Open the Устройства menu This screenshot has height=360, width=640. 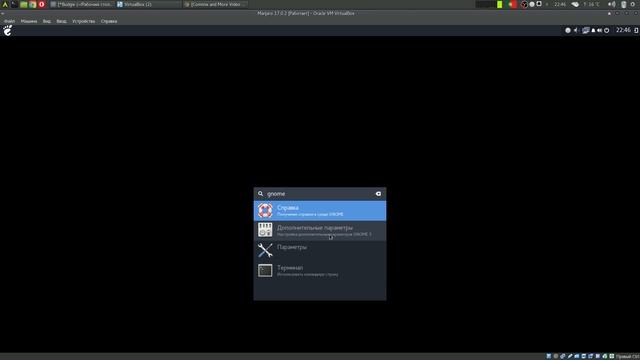(84, 21)
